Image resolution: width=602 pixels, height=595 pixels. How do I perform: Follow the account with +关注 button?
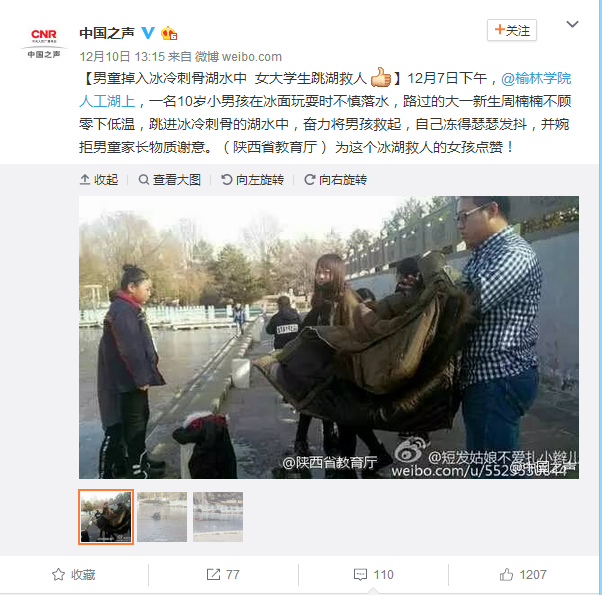(x=512, y=30)
